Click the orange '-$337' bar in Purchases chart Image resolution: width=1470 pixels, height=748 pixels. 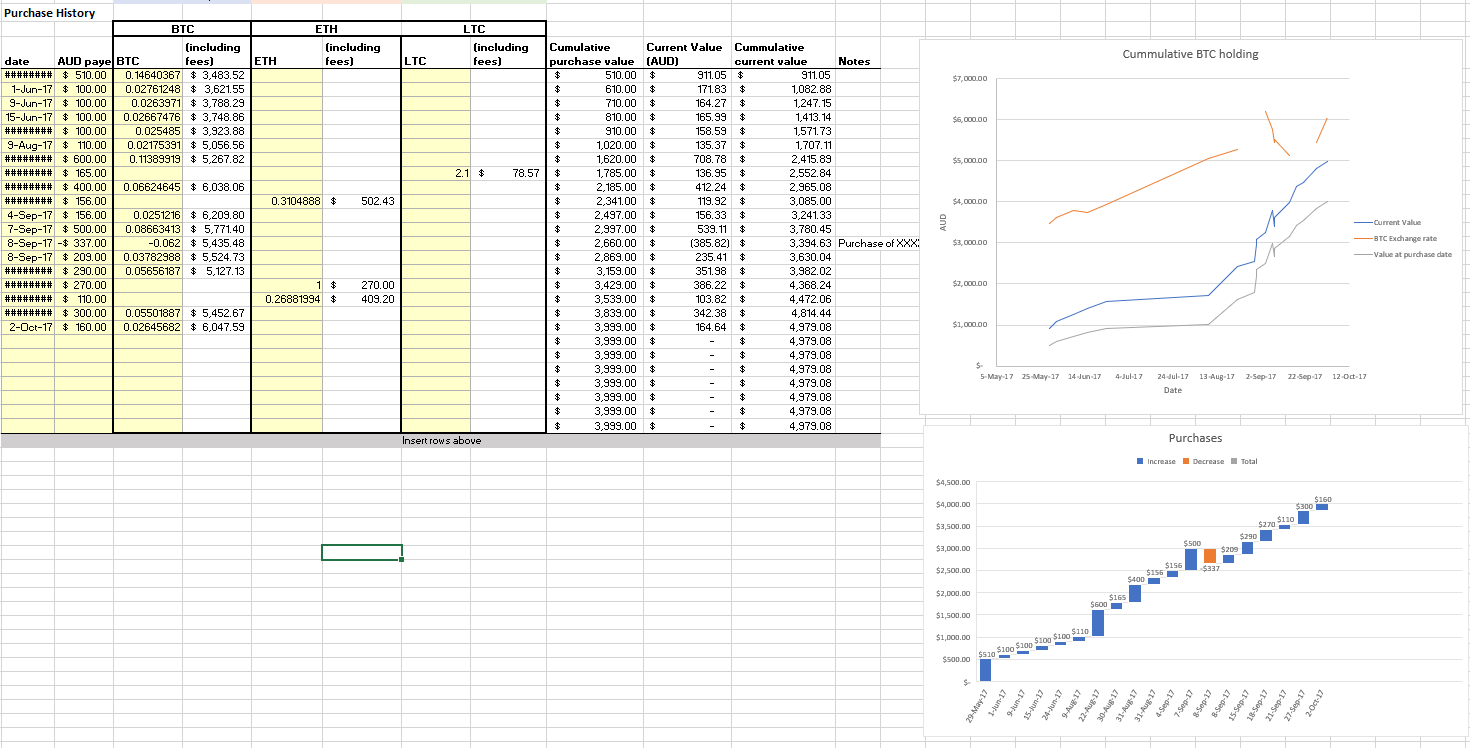(x=1210, y=556)
